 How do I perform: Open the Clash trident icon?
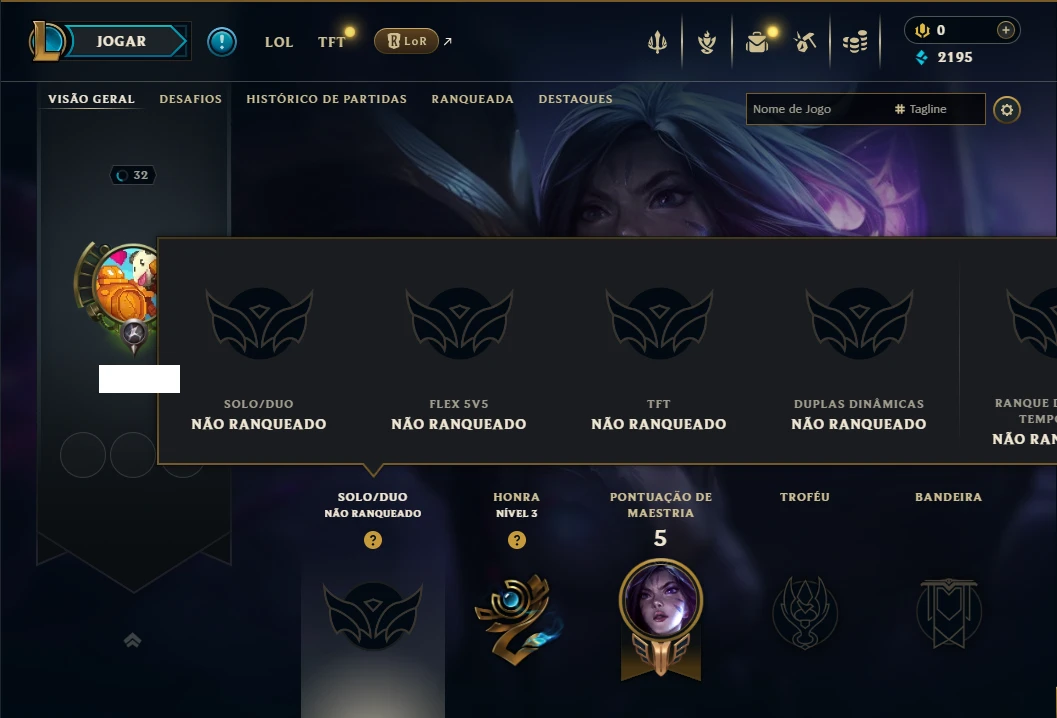coord(657,42)
